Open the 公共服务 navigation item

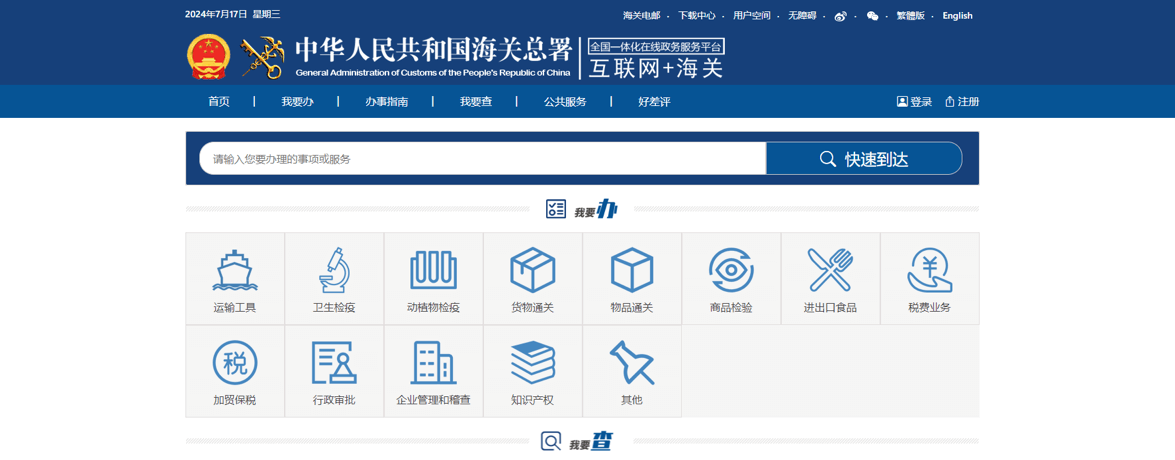565,102
